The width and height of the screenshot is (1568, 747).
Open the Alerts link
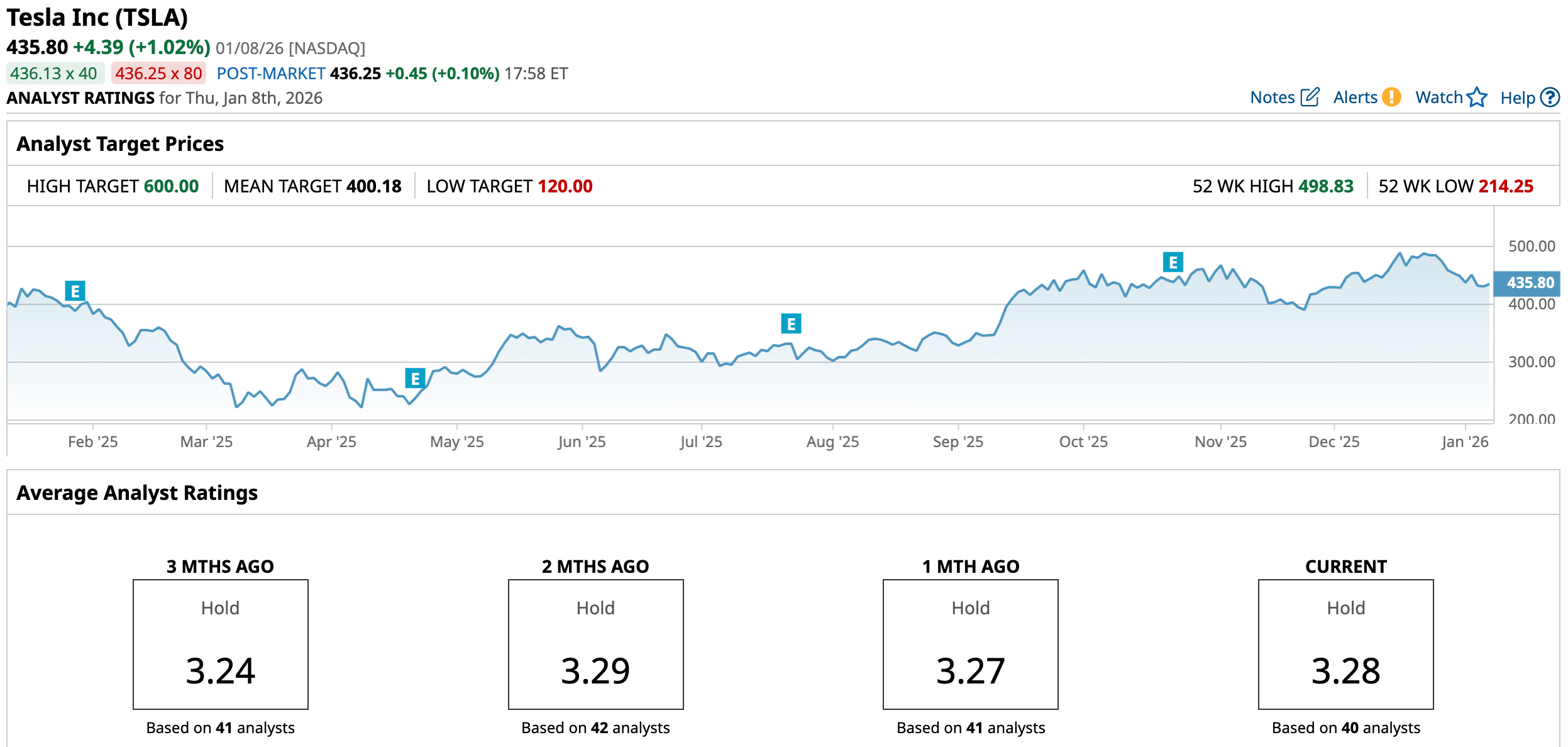coord(1355,97)
